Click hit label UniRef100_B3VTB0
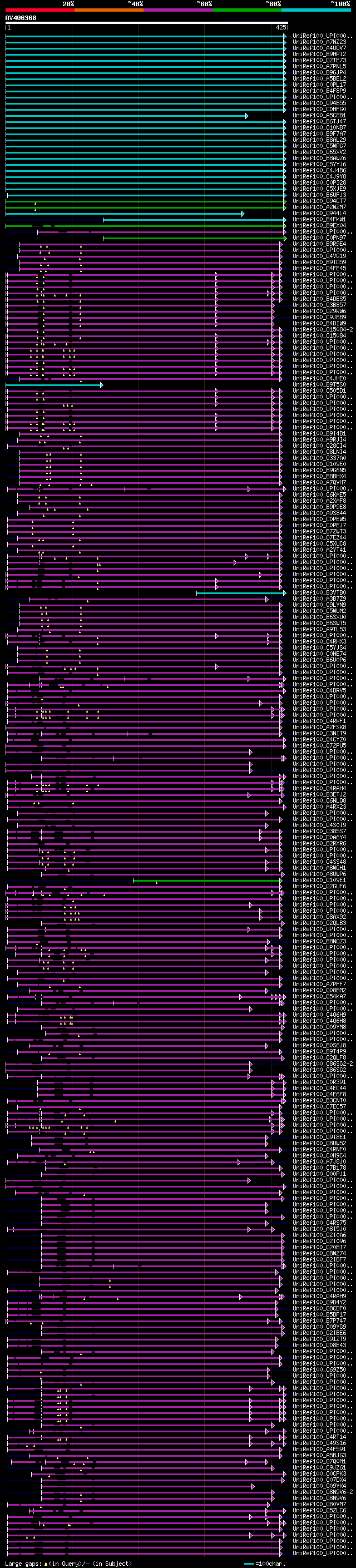 coord(319,593)
